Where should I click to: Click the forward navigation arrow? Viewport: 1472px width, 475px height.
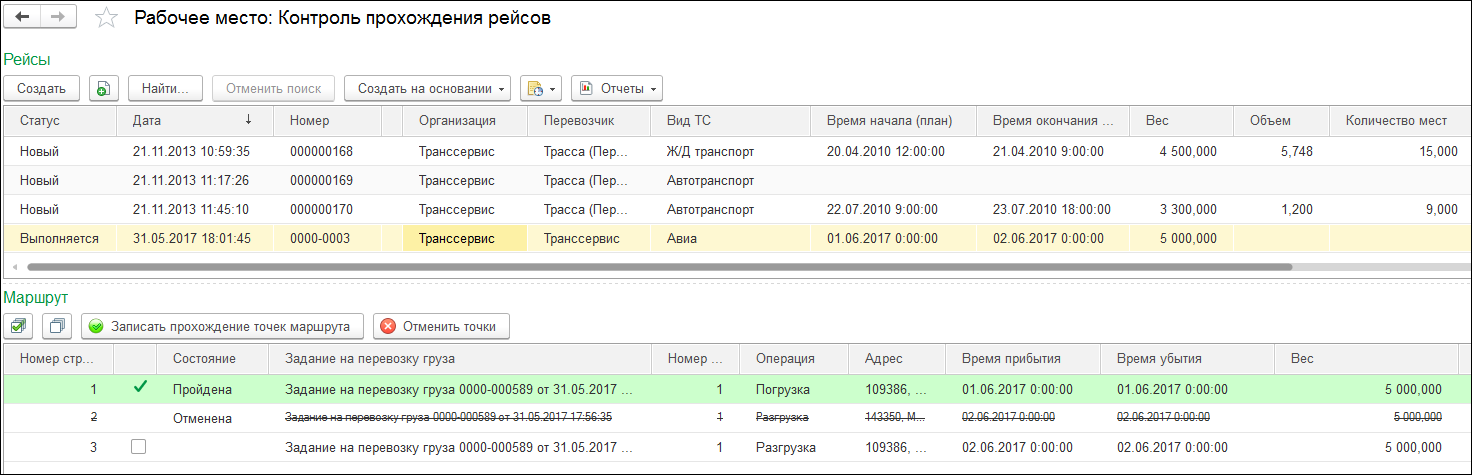click(x=57, y=18)
